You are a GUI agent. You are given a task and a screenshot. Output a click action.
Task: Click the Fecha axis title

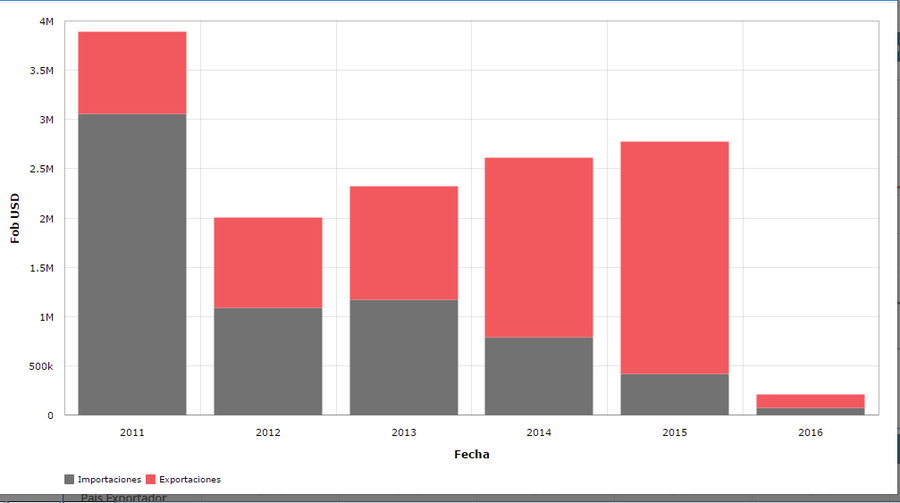coord(472,454)
